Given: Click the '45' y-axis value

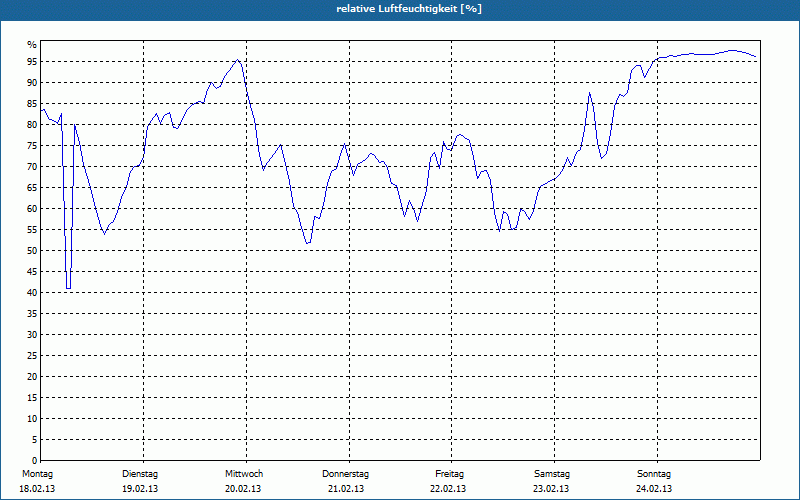Looking at the screenshot, I should 32,271.
